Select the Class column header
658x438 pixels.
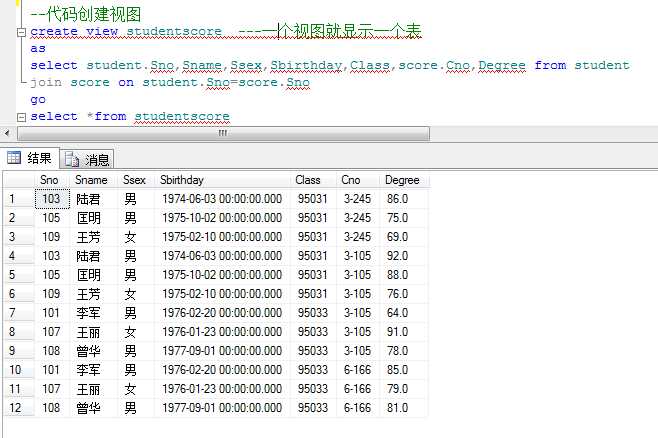coord(313,180)
